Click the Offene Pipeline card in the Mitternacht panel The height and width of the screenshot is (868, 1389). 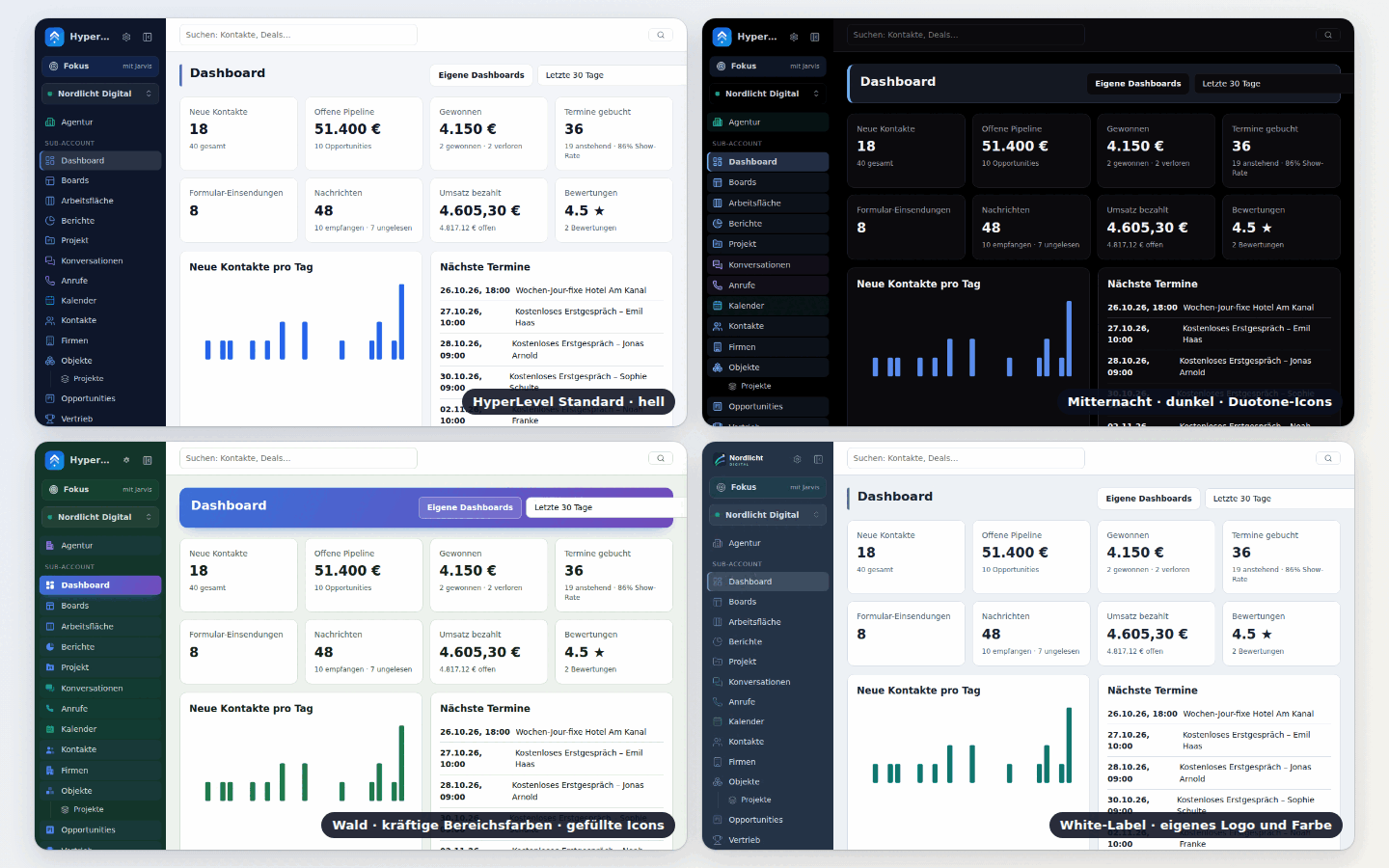pyautogui.click(x=1031, y=150)
